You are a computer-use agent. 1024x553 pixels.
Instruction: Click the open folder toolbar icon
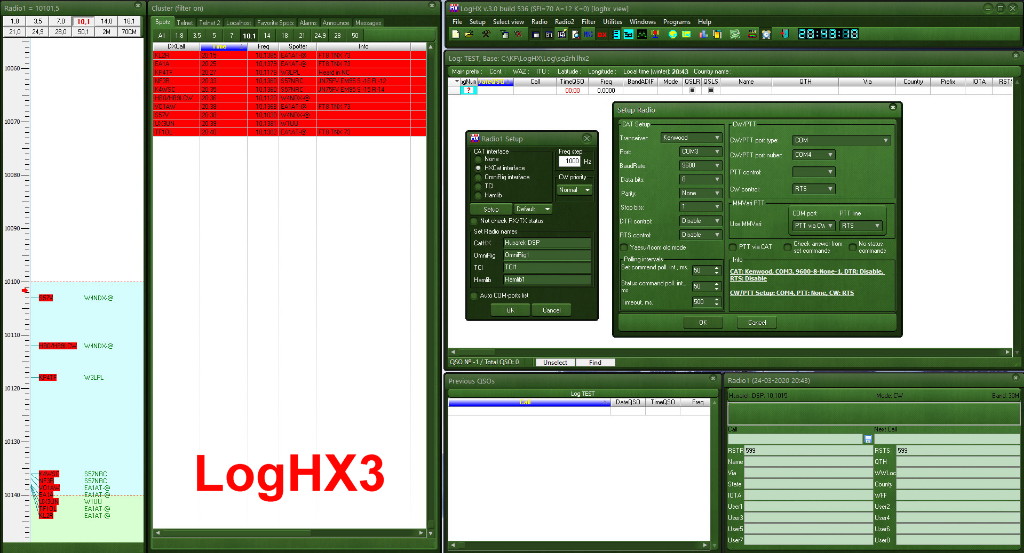[x=470, y=34]
